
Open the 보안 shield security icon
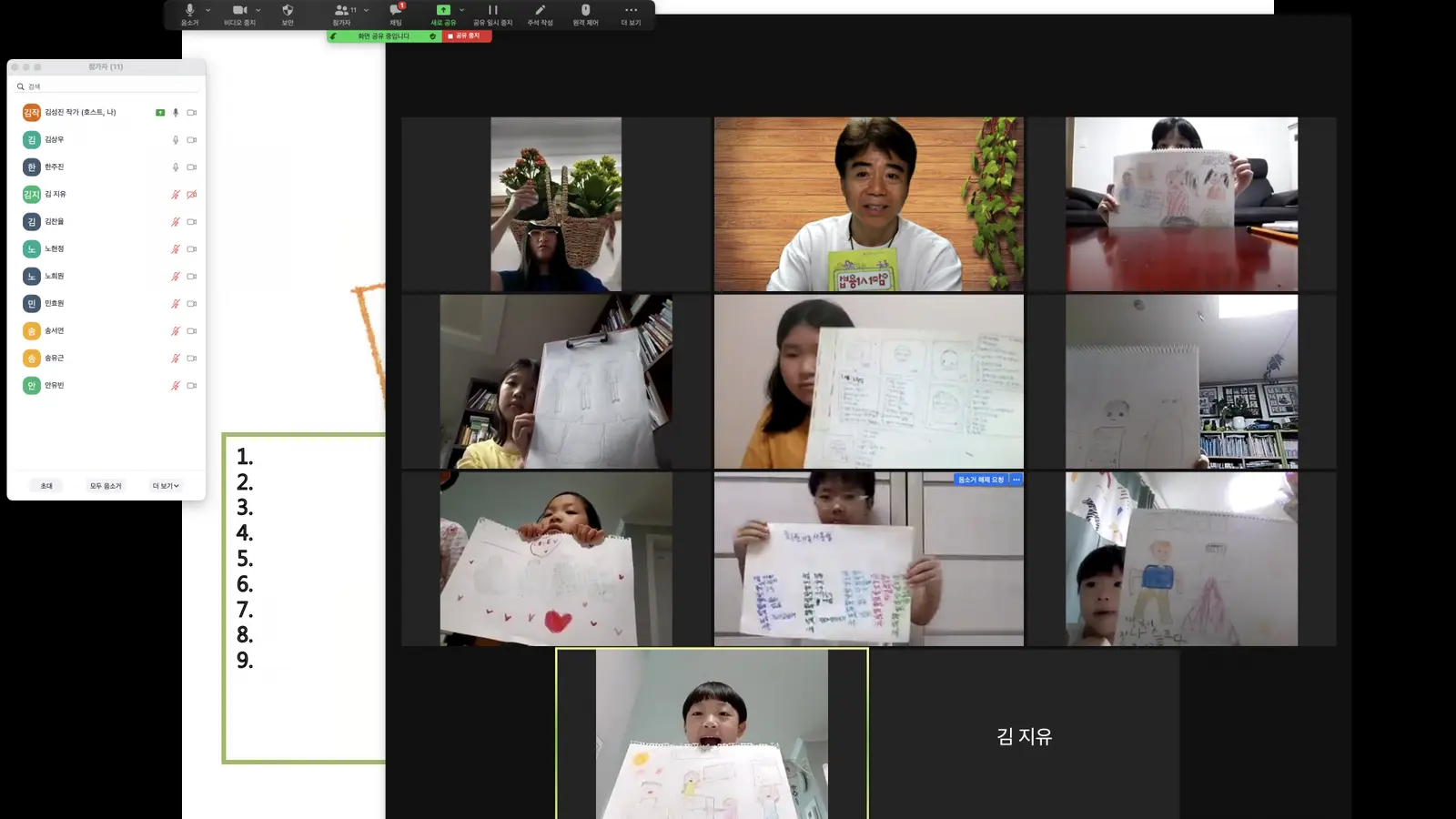288,10
